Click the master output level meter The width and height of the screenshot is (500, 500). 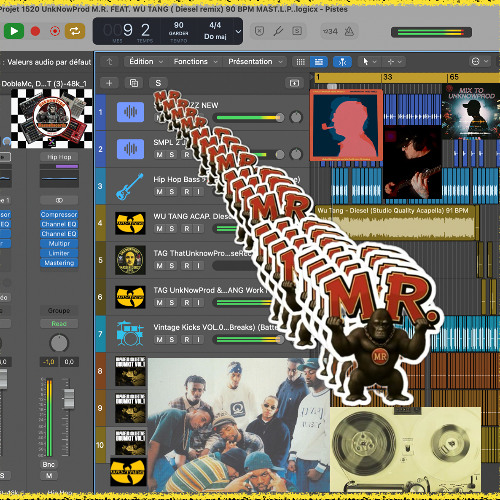tap(431, 32)
